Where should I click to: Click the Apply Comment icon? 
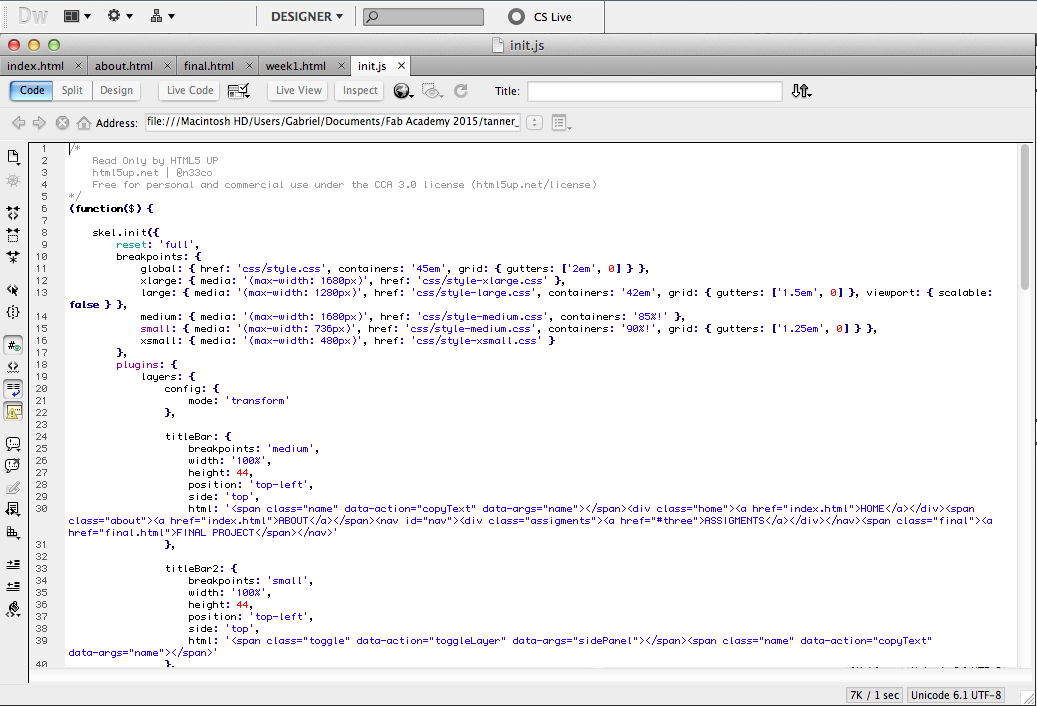coord(13,443)
